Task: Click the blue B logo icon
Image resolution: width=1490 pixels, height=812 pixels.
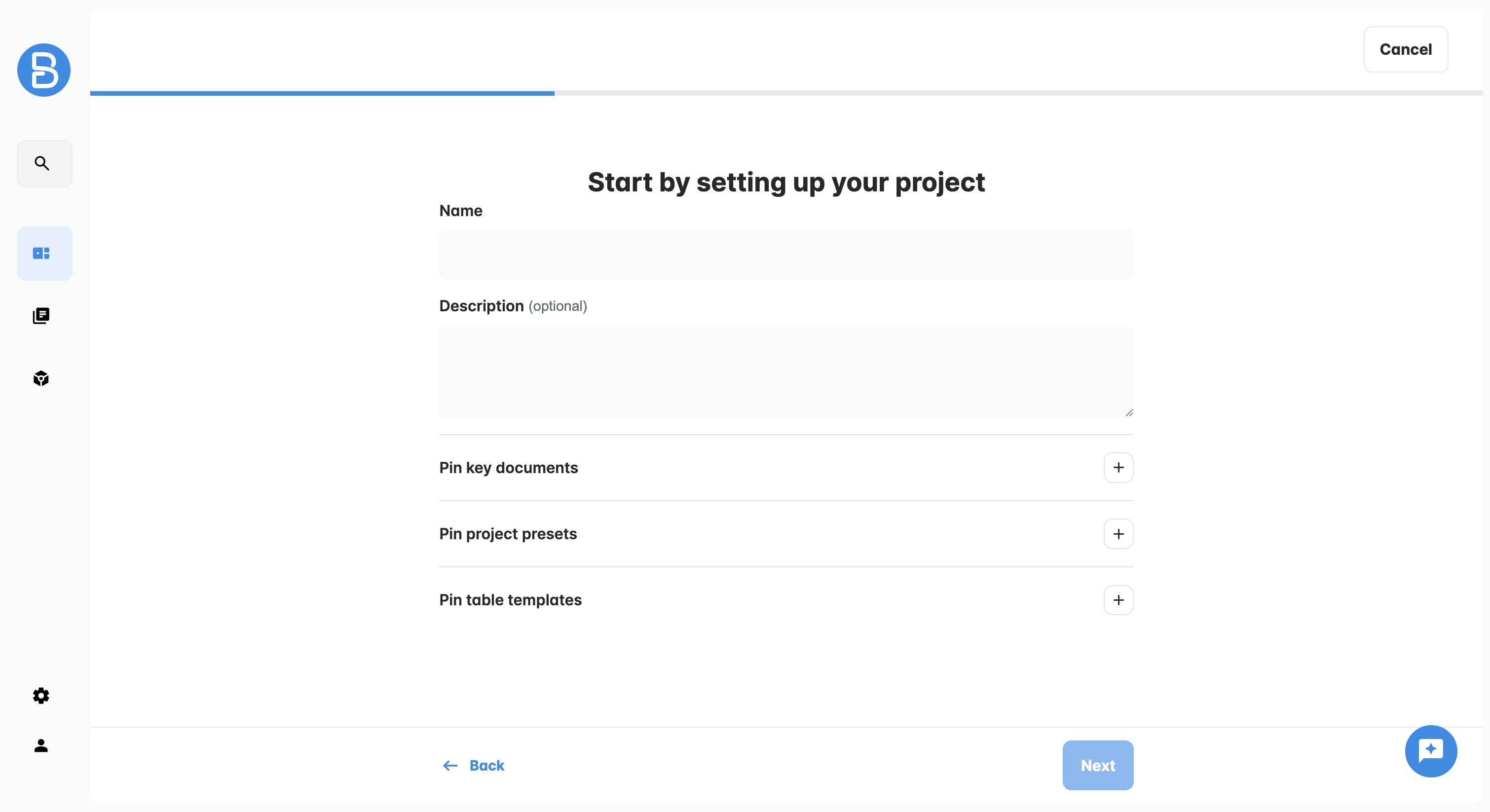Action: click(44, 70)
